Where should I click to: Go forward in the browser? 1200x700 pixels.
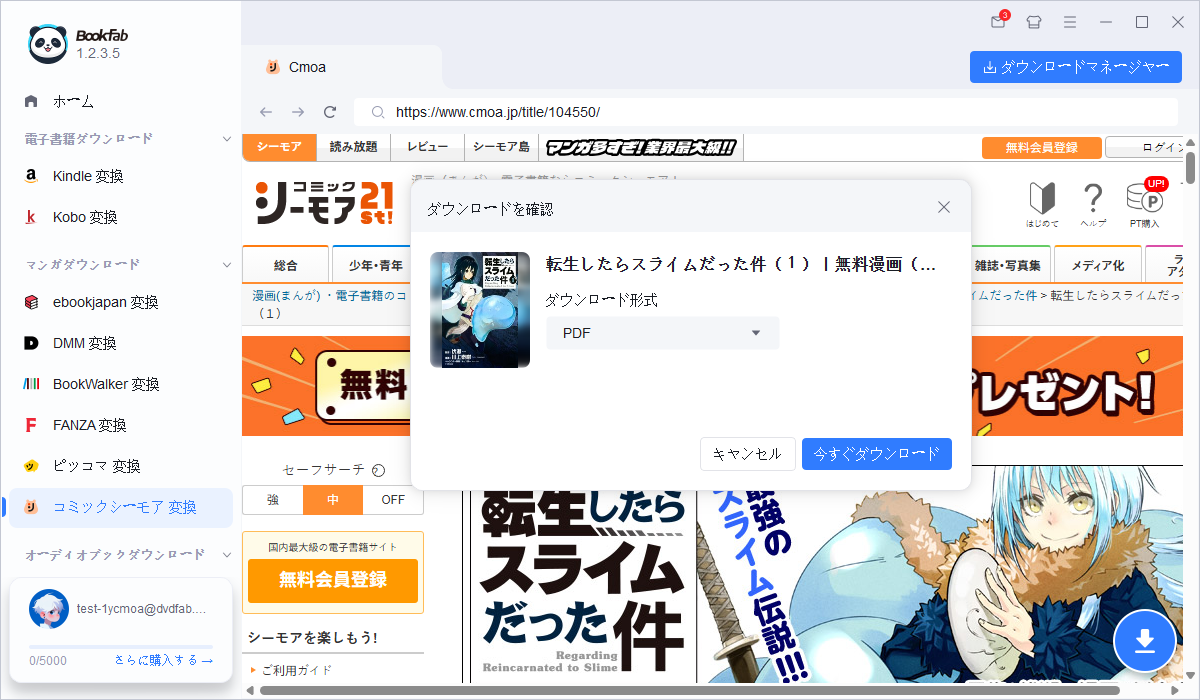(297, 112)
